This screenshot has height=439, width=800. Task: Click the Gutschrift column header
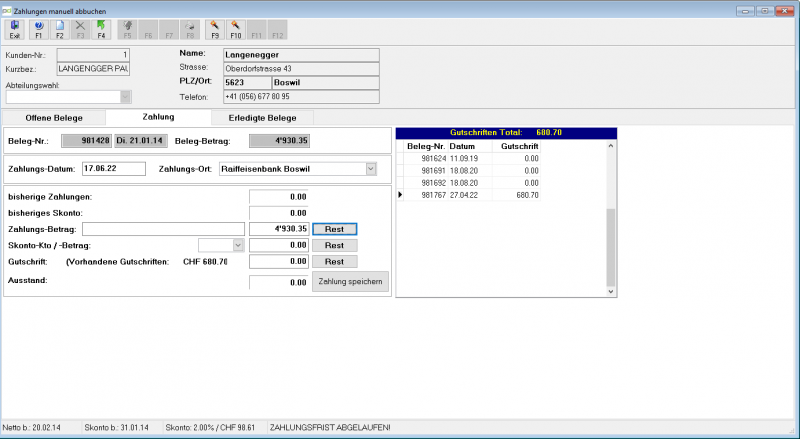[516, 146]
